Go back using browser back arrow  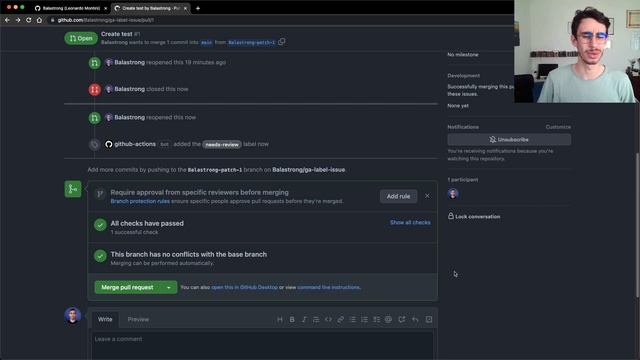click(x=7, y=20)
